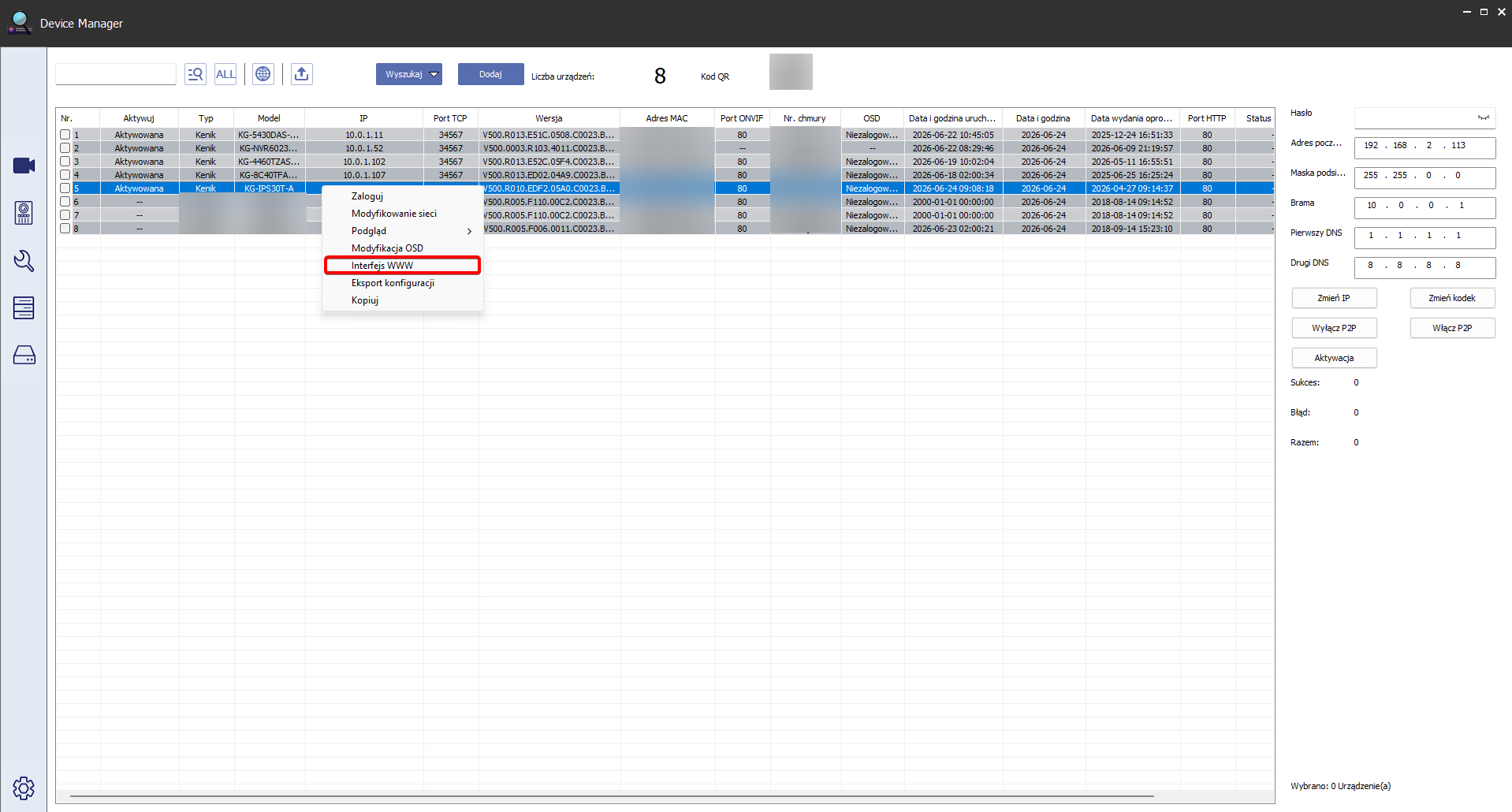Open the camera section in the sidebar

[24, 166]
